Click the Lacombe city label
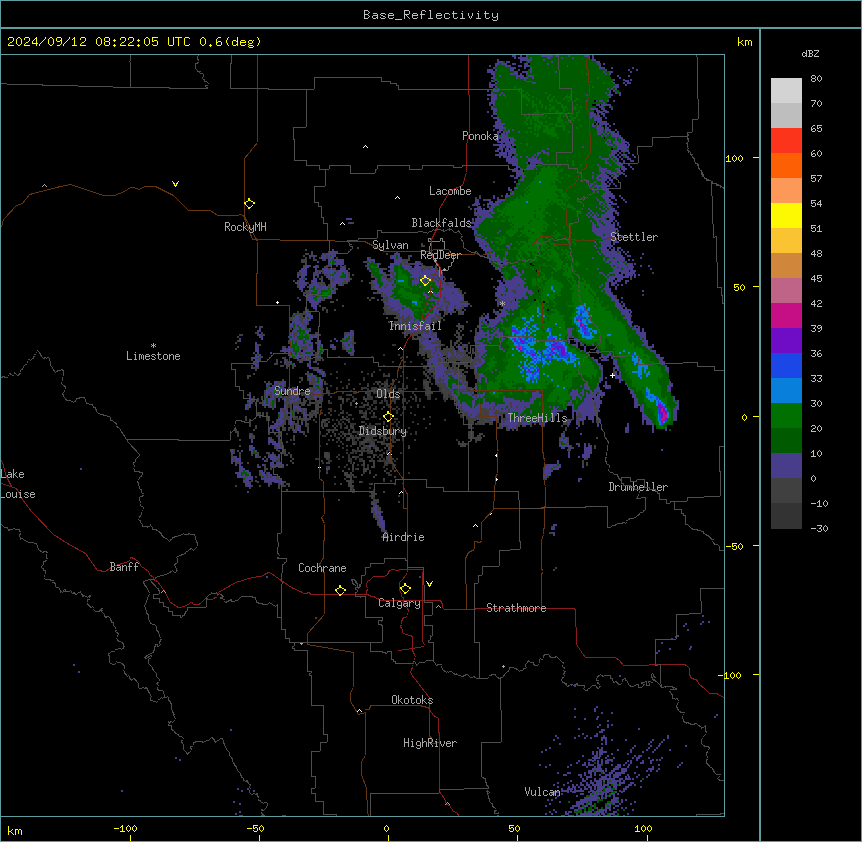862x842 pixels. pos(450,191)
